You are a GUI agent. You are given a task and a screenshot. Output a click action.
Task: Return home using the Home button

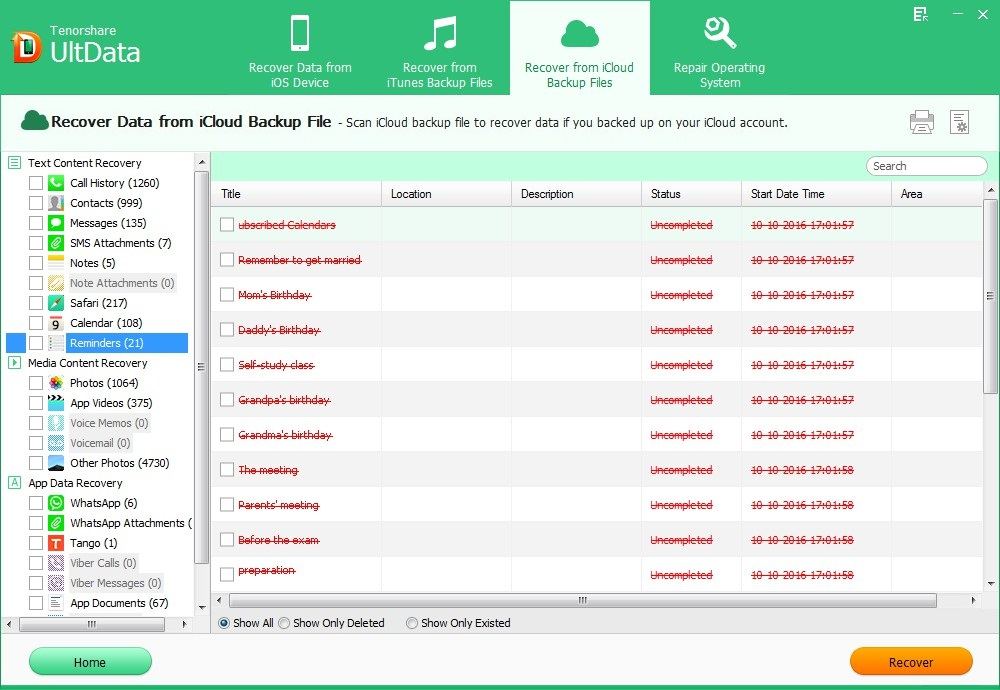tap(90, 661)
